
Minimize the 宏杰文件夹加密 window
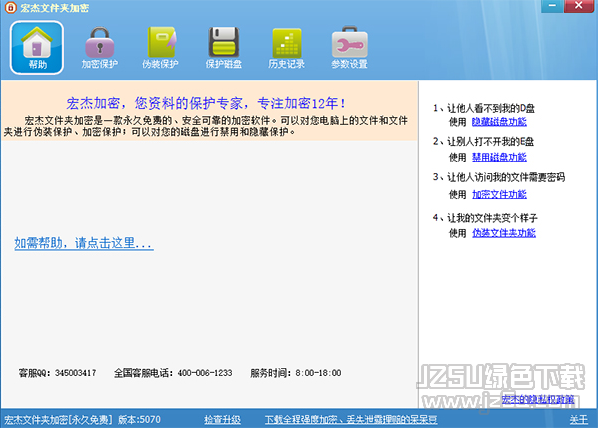(551, 6)
